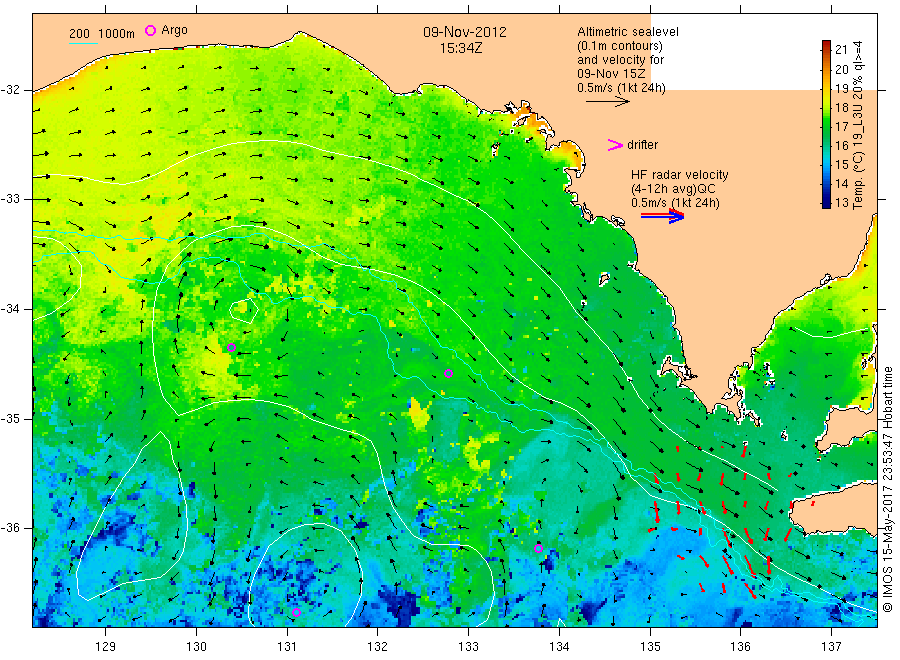Click the longitude label 133
Viewport: 900px width, 660px height.
coord(468,647)
